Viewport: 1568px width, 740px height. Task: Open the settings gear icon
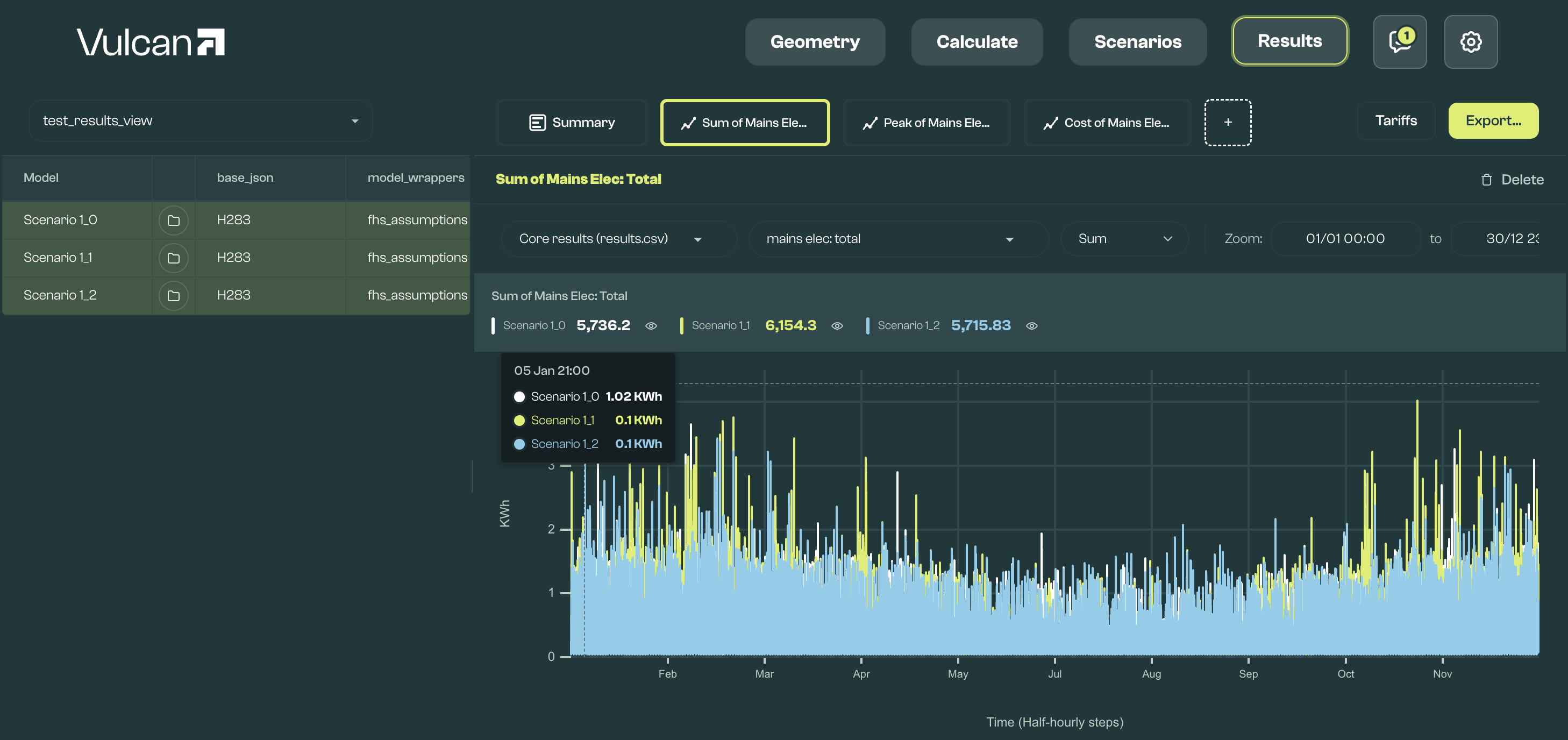1471,41
